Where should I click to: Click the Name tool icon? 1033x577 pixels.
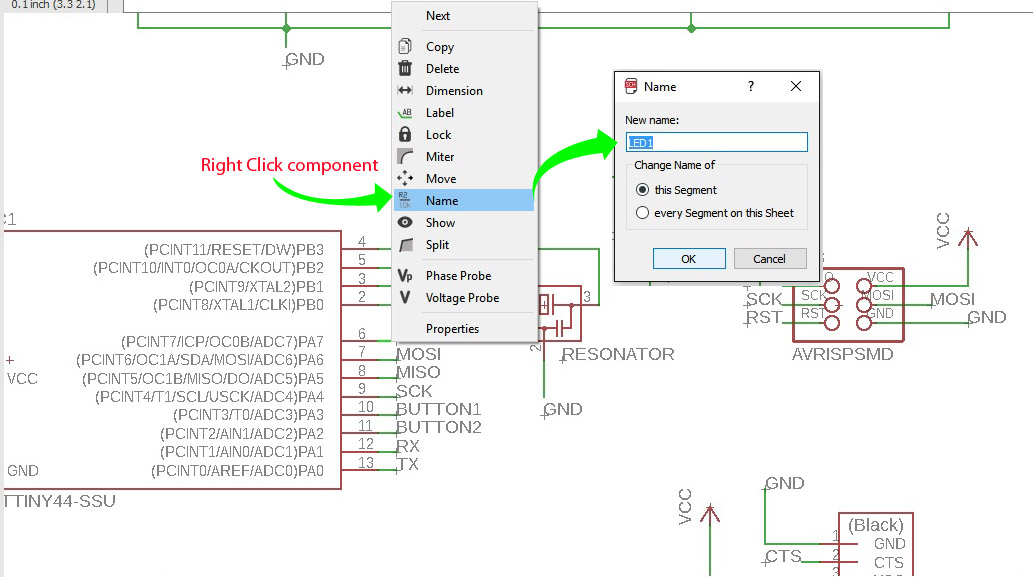pos(405,200)
